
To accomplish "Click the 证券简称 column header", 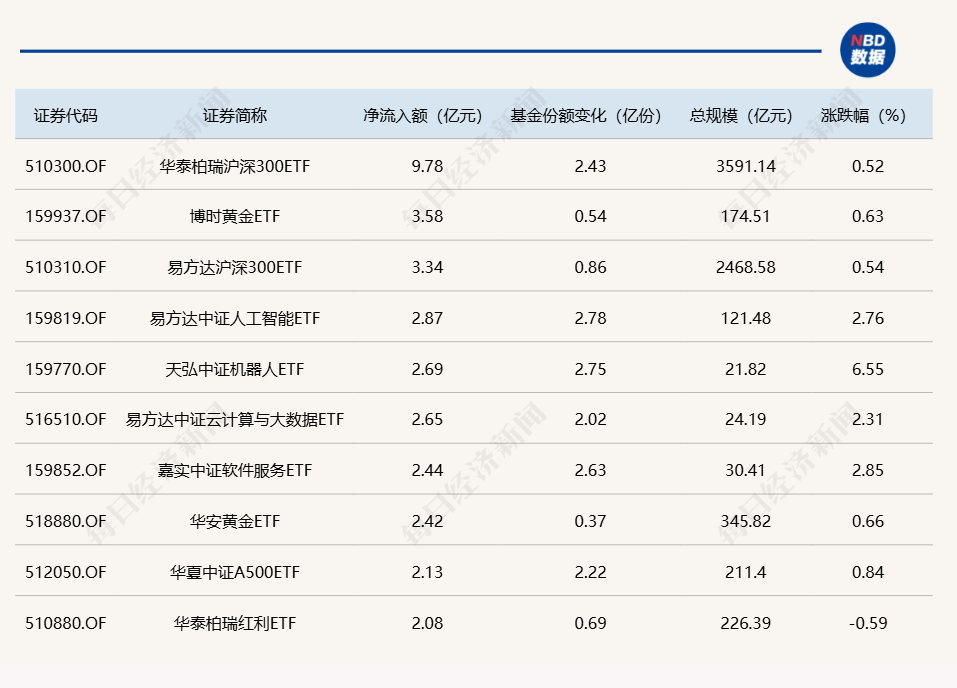I will click(235, 115).
